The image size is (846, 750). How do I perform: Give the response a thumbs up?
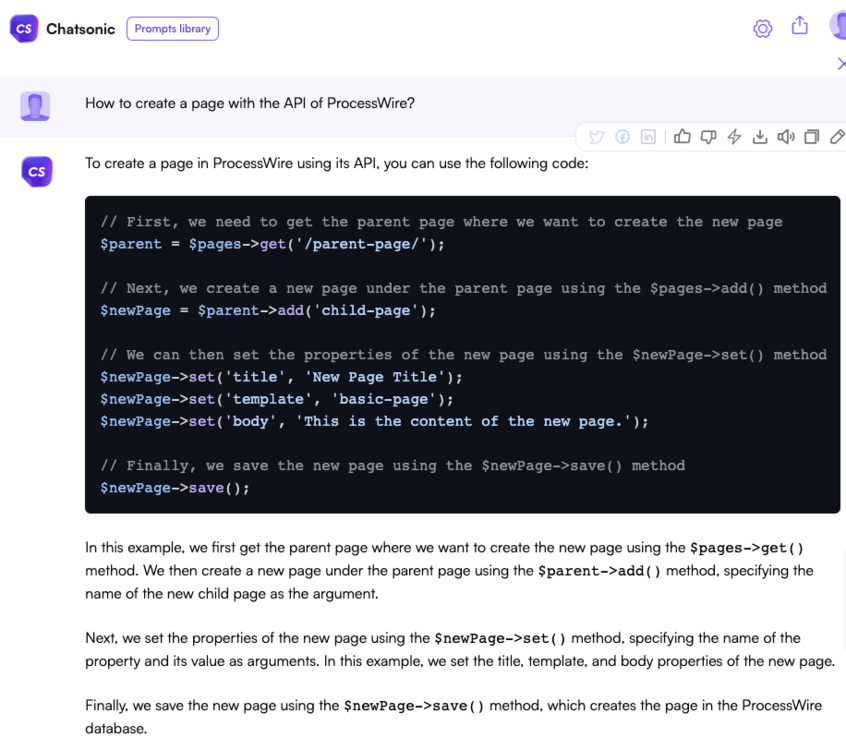click(683, 137)
